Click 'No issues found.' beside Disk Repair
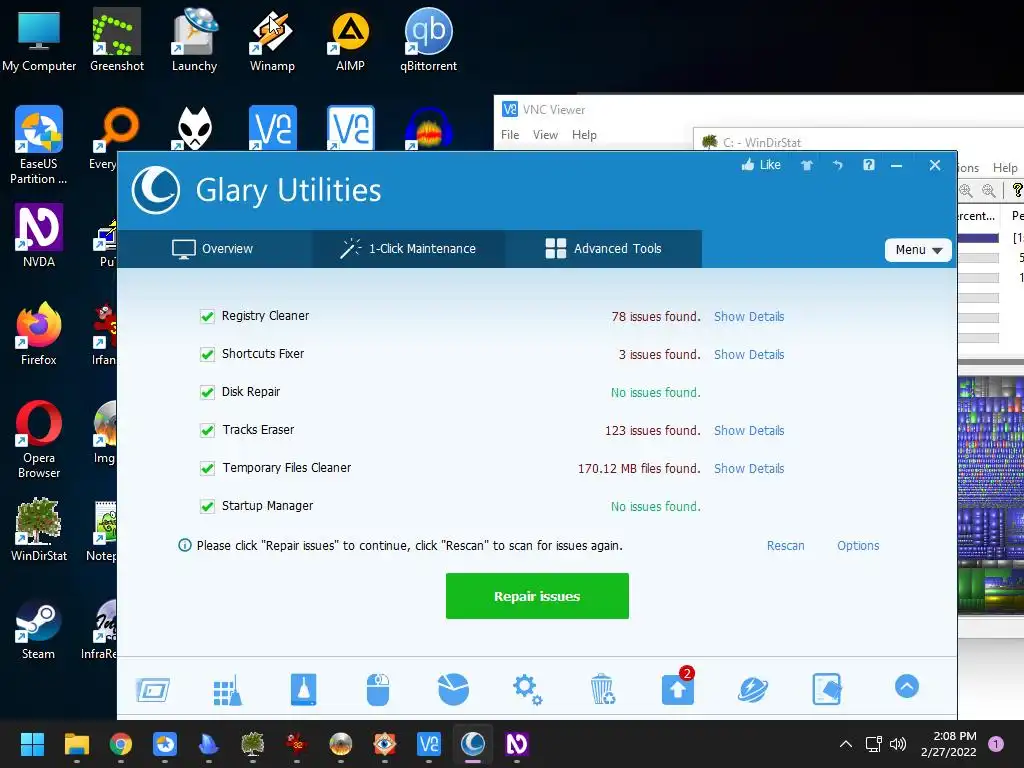This screenshot has height=768, width=1024. tap(656, 392)
